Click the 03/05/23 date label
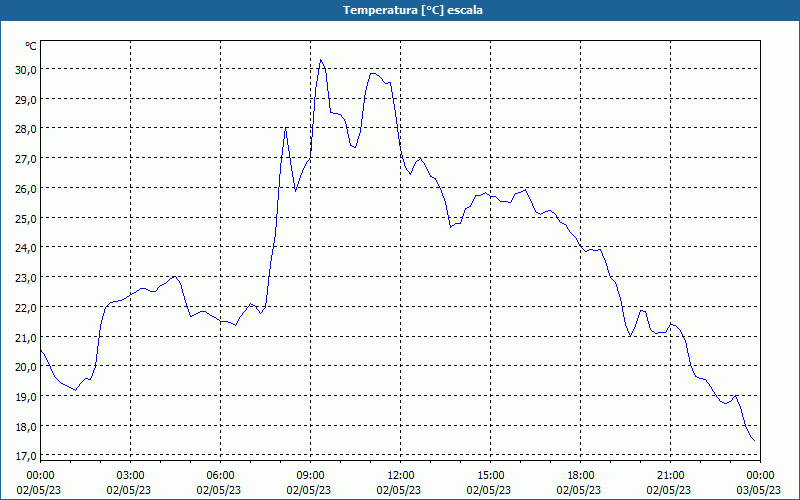The width and height of the screenshot is (800, 500). 759,490
